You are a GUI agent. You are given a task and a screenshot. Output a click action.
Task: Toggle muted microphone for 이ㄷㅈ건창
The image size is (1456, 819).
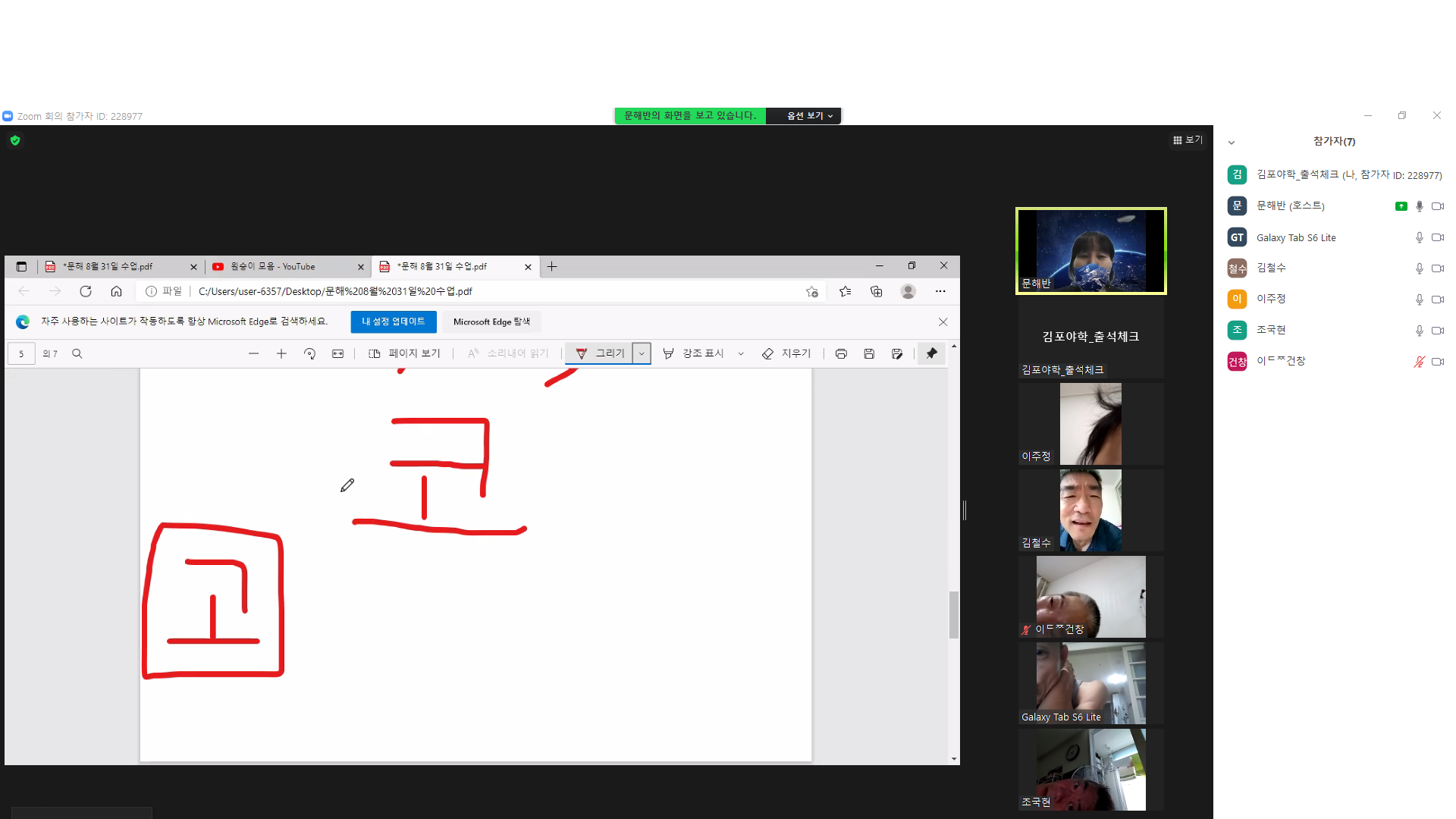tap(1419, 362)
